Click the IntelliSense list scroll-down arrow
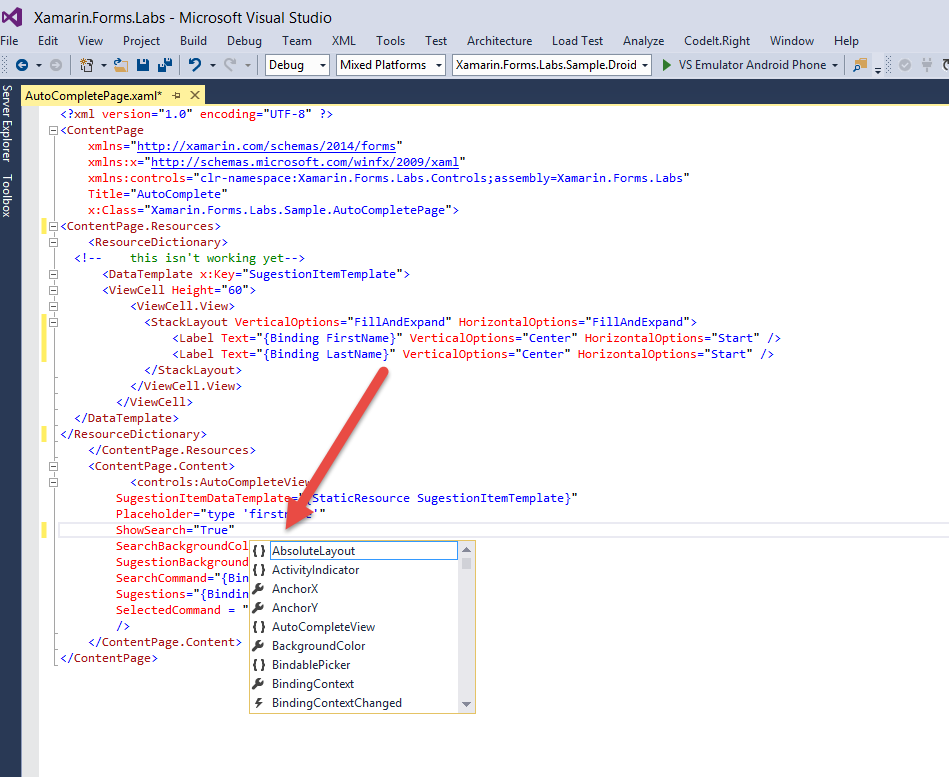Screen dimensions: 949x777 466,704
